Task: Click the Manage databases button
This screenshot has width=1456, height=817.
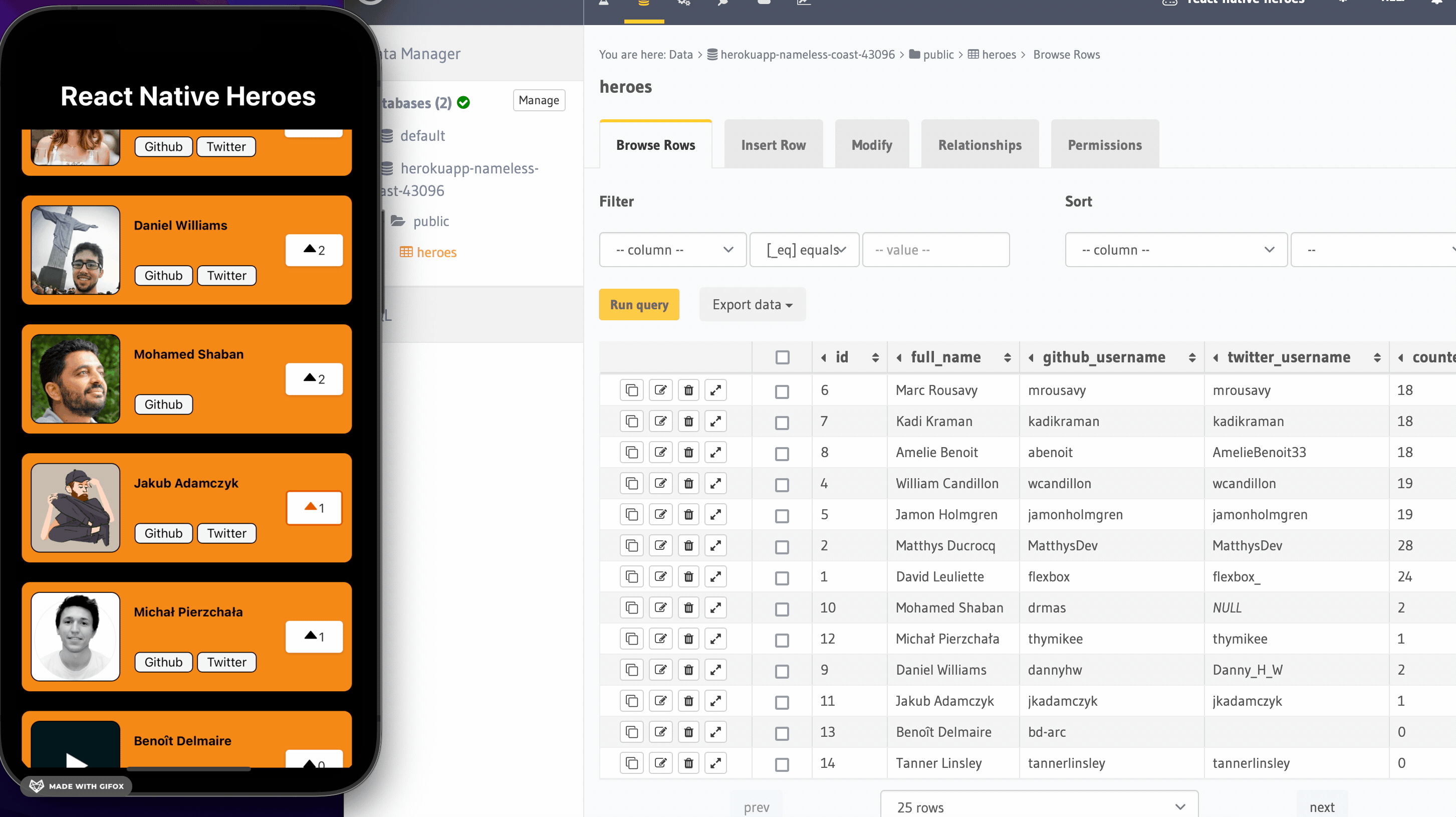Action: (539, 101)
